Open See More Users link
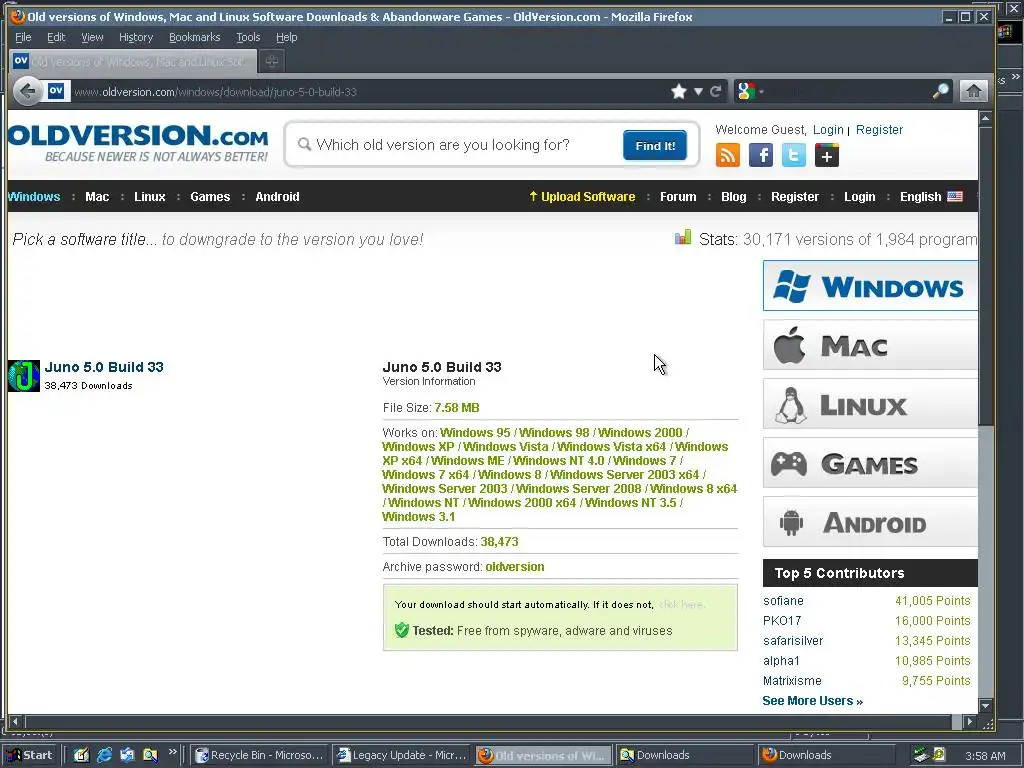Image resolution: width=1024 pixels, height=768 pixels. coord(812,701)
